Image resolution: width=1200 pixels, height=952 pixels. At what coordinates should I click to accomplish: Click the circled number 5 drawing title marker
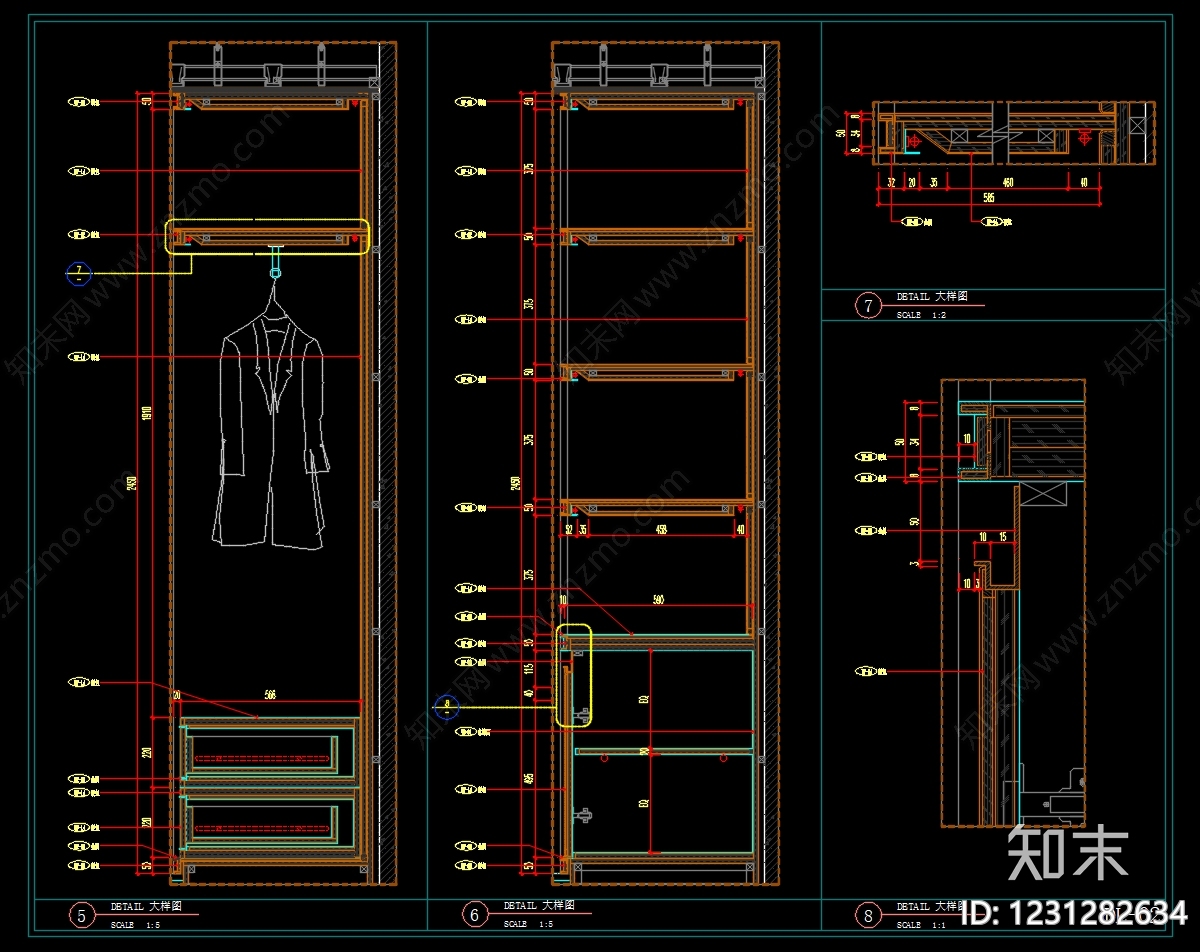[82, 915]
